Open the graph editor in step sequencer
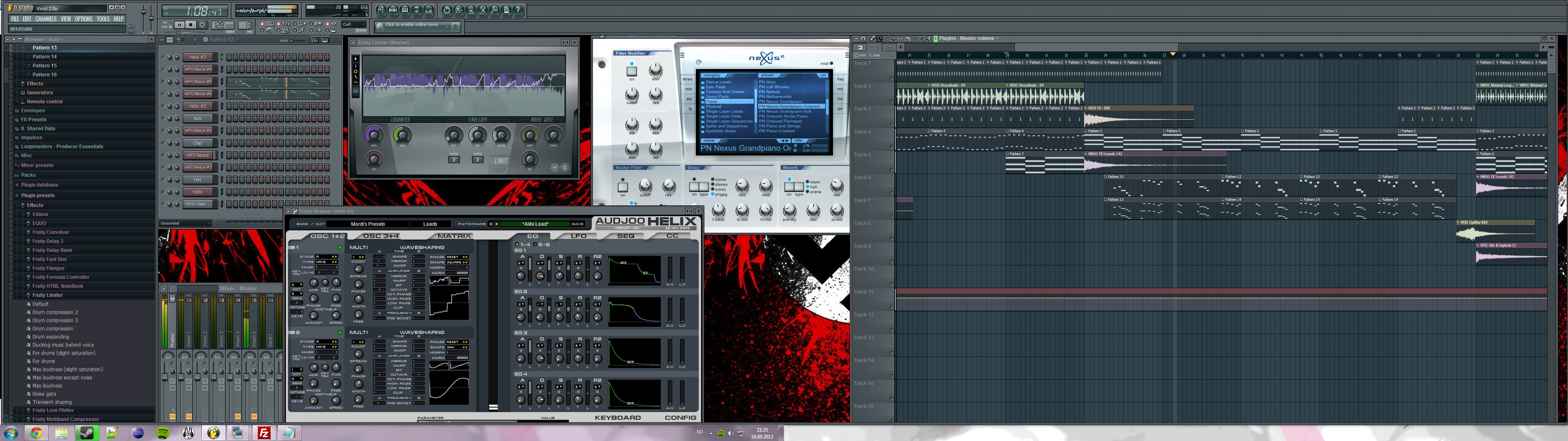1568x441 pixels. click(315, 40)
